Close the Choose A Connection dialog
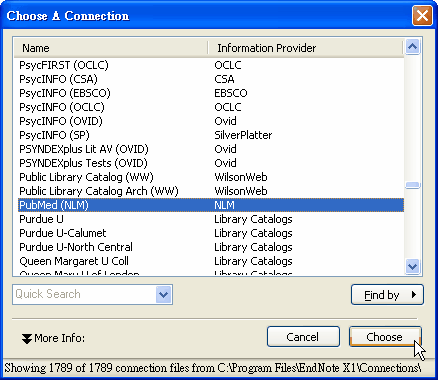 pos(422,15)
